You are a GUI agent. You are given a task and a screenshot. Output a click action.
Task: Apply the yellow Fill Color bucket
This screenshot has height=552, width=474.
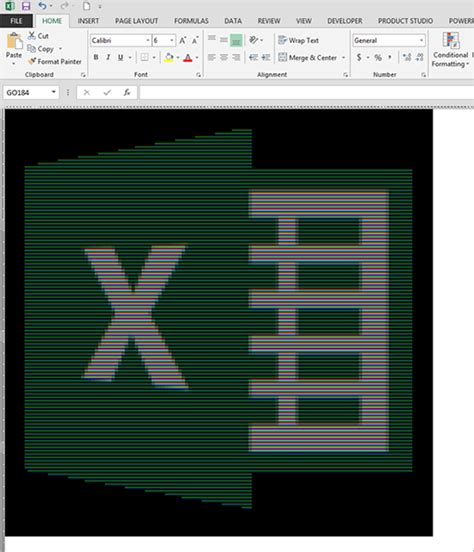click(x=169, y=57)
